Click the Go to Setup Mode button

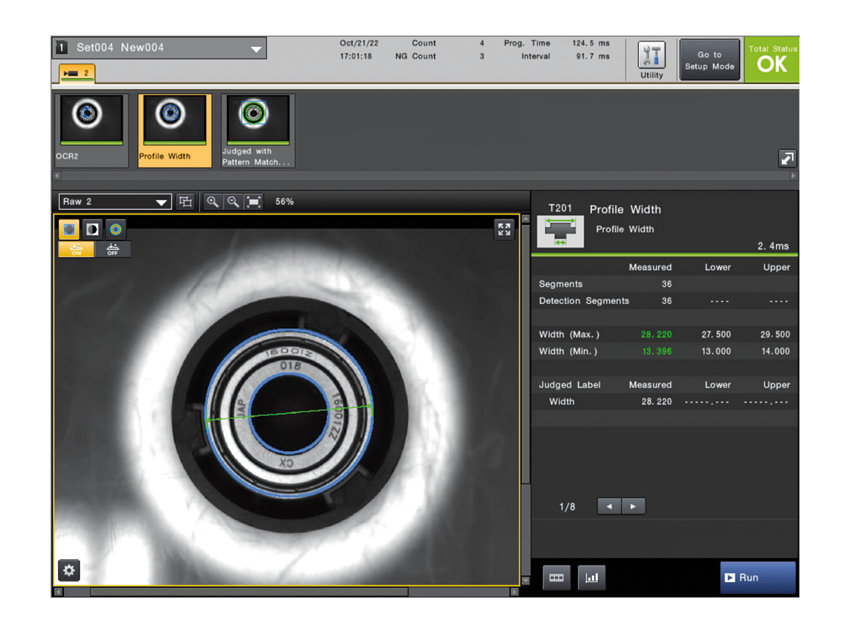[x=709, y=60]
